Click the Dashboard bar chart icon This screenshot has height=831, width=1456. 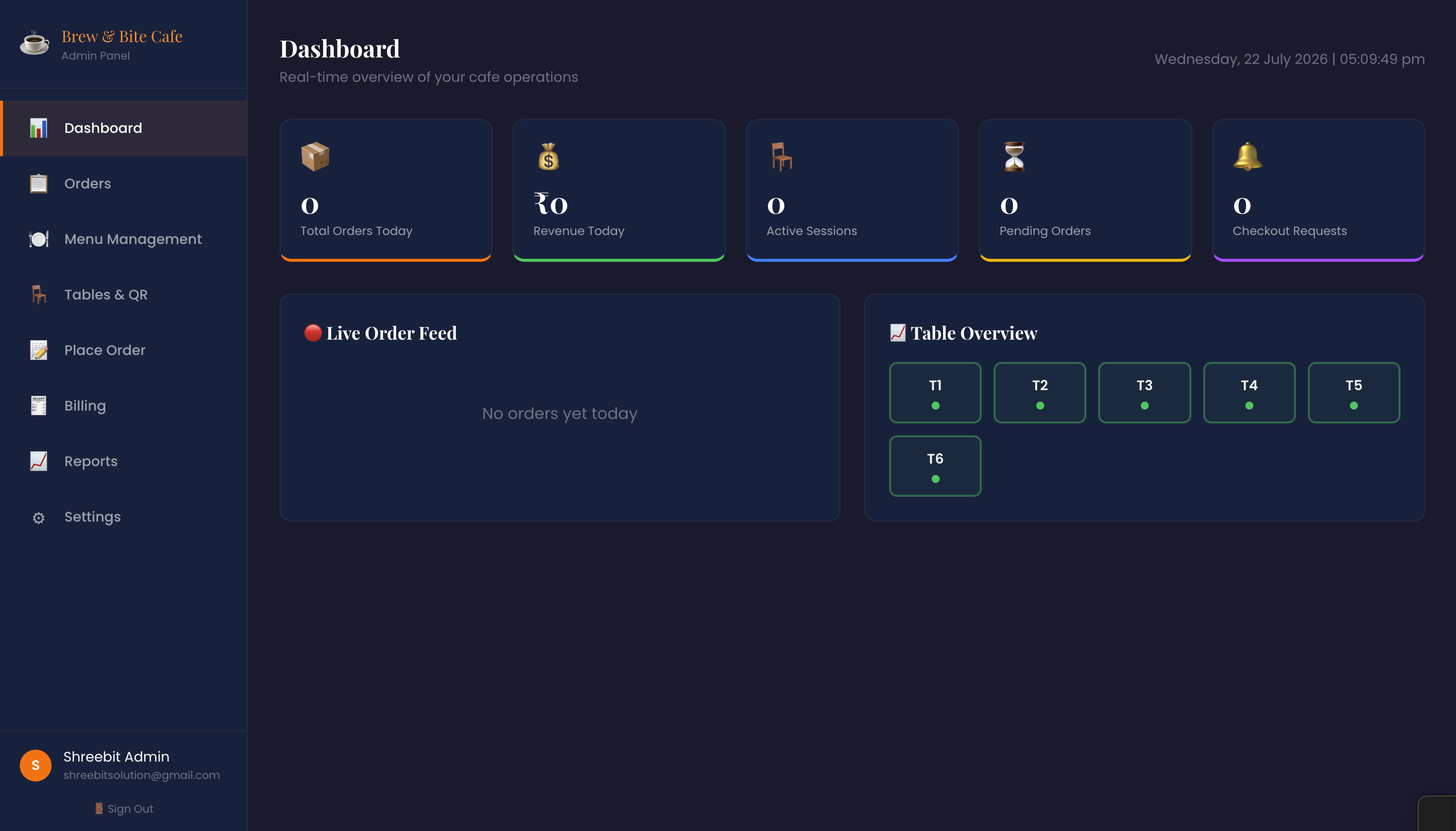coord(38,128)
